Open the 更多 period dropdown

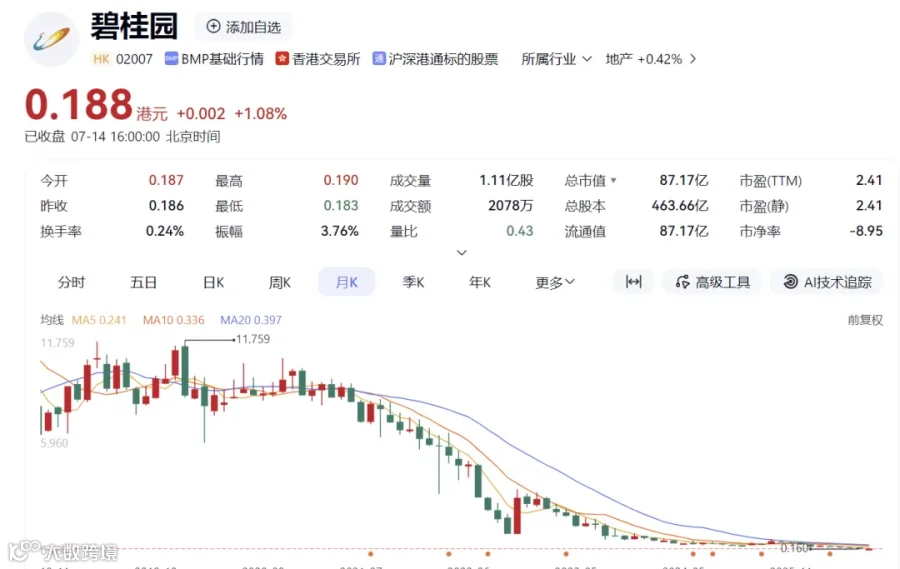coord(555,282)
